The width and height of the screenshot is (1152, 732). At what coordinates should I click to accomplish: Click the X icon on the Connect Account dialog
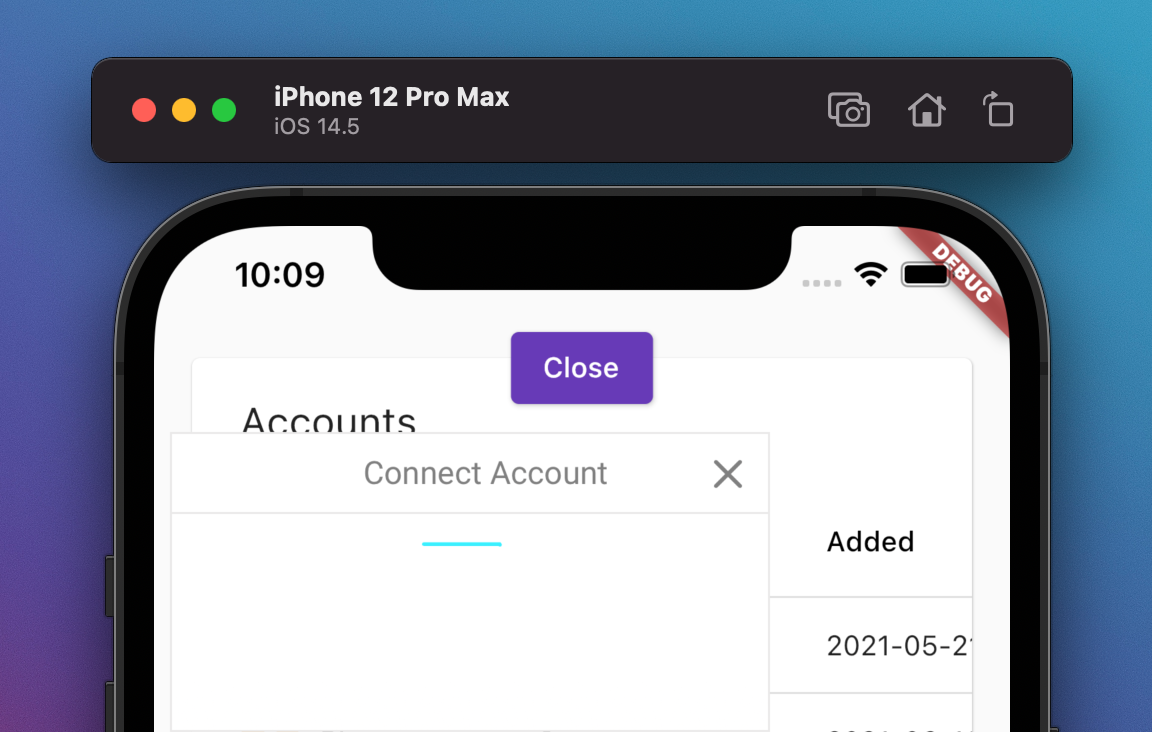(x=727, y=474)
